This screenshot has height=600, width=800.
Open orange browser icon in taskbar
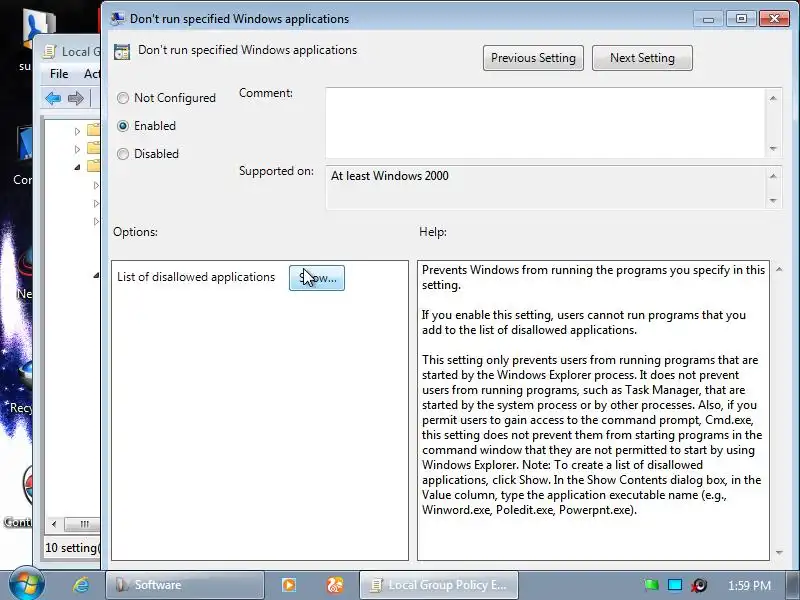335,585
